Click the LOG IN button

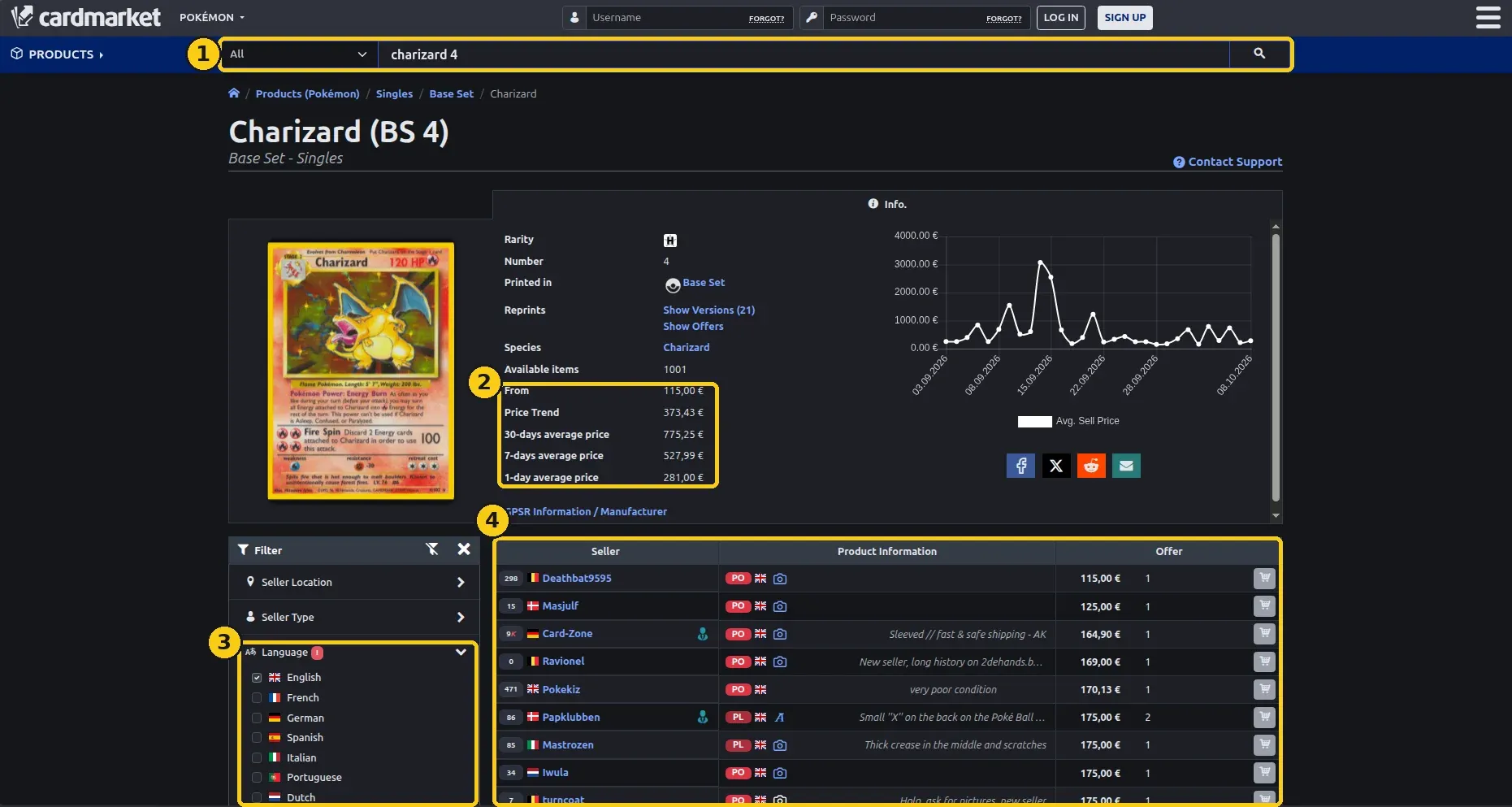[x=1060, y=17]
